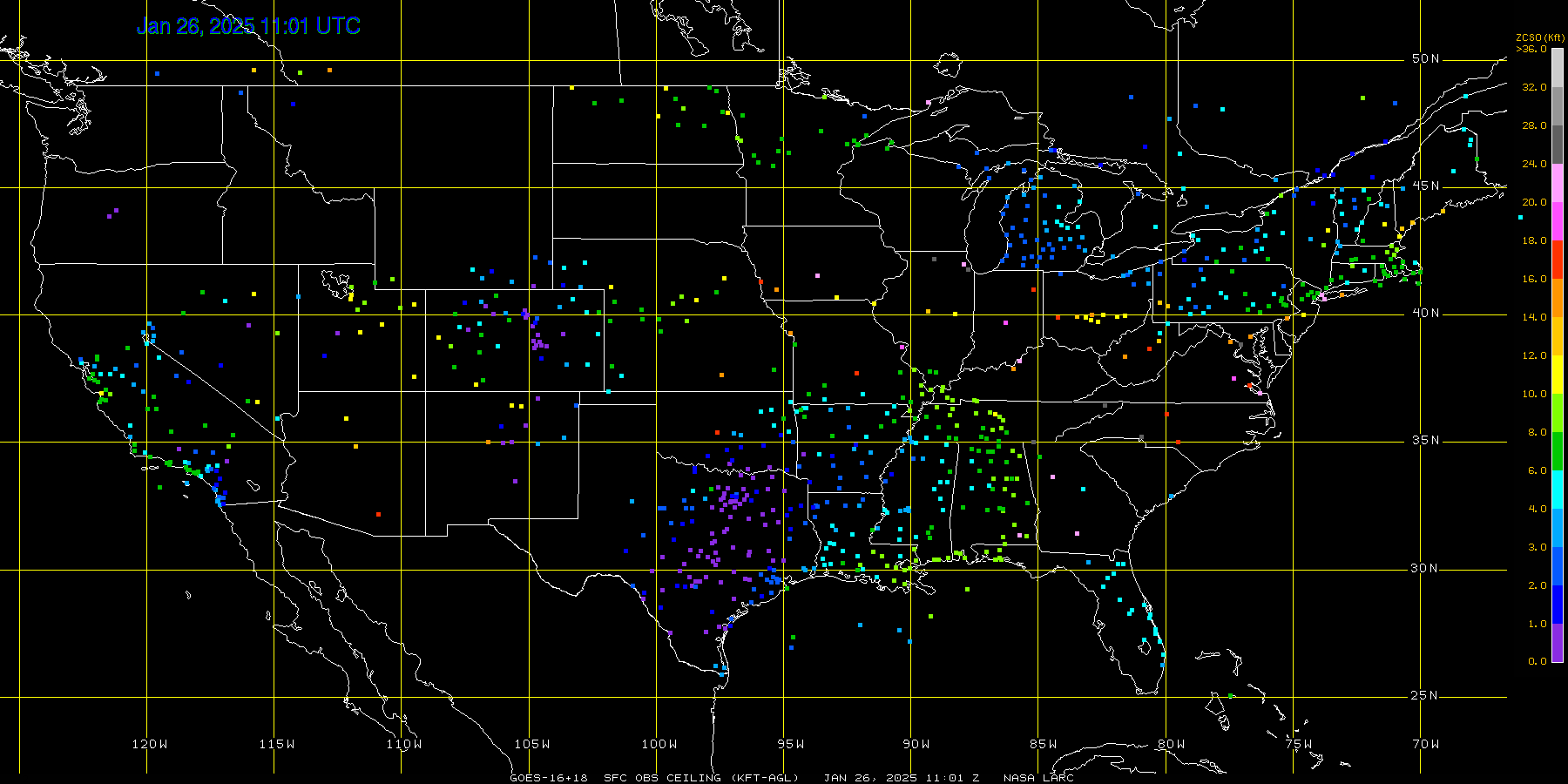Click the '4.0' legend value
This screenshot has width=1568, height=784.
pos(1538,509)
